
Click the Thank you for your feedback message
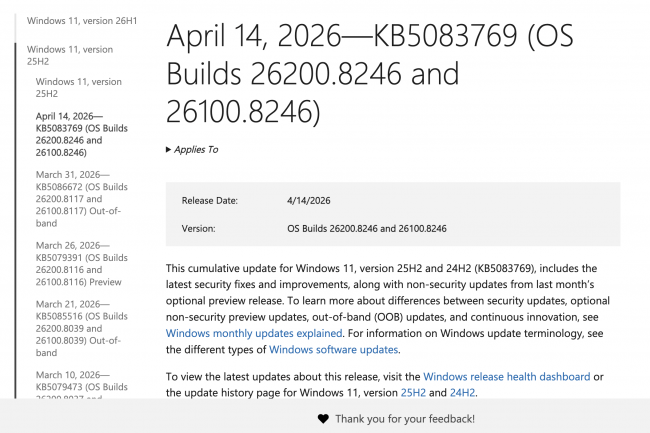coord(404,418)
